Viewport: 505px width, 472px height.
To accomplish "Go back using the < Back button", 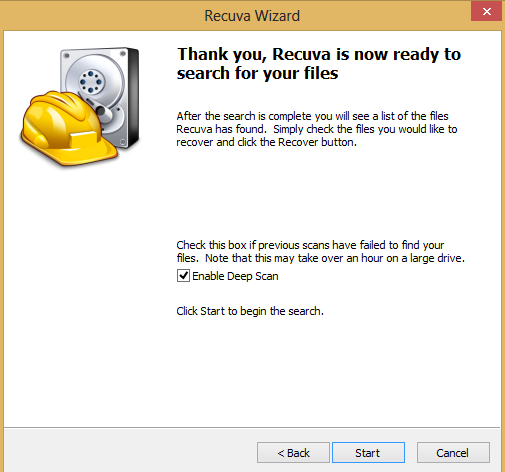I will 293,452.
